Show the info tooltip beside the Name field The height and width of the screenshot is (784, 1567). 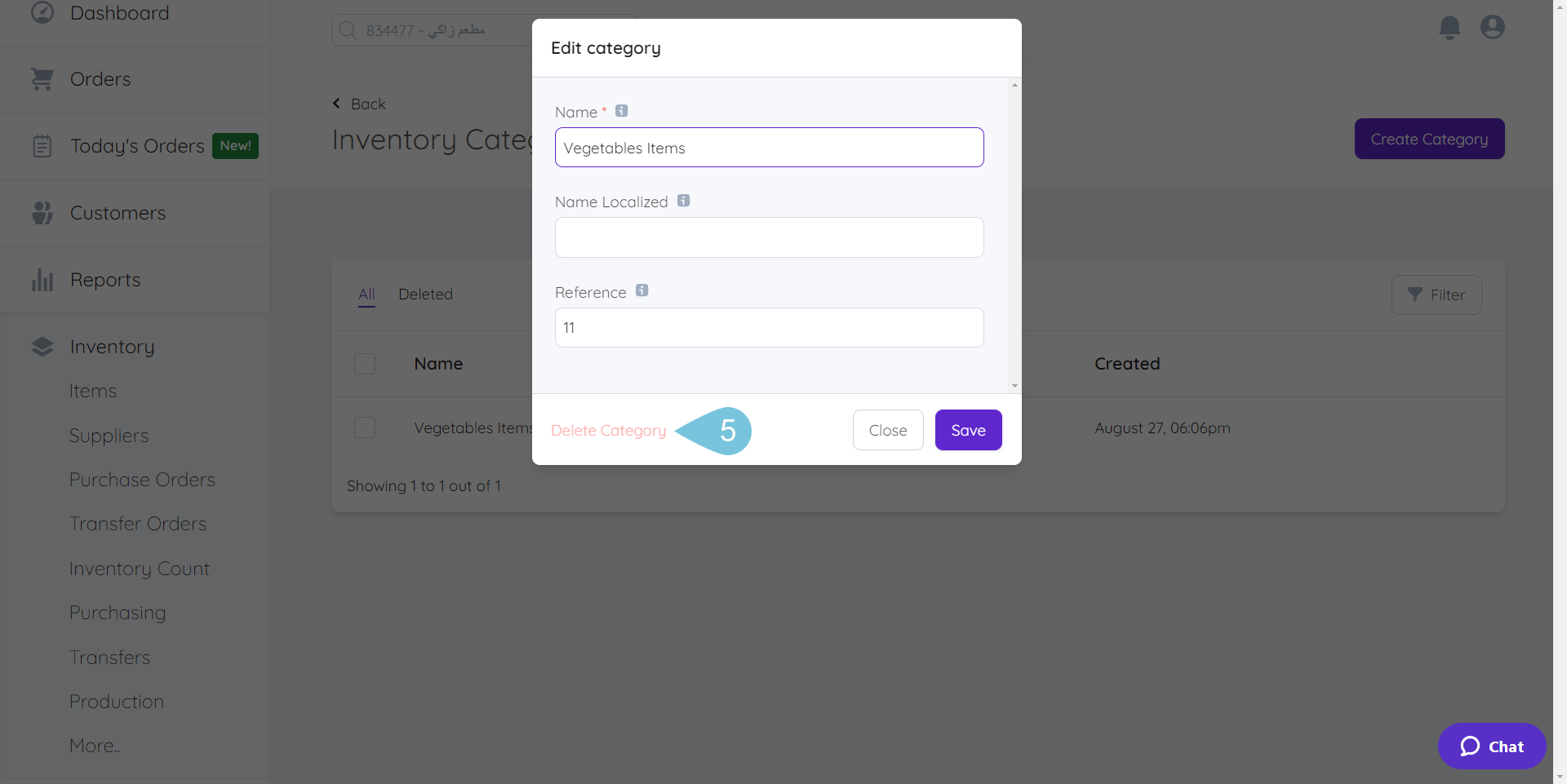click(x=621, y=110)
